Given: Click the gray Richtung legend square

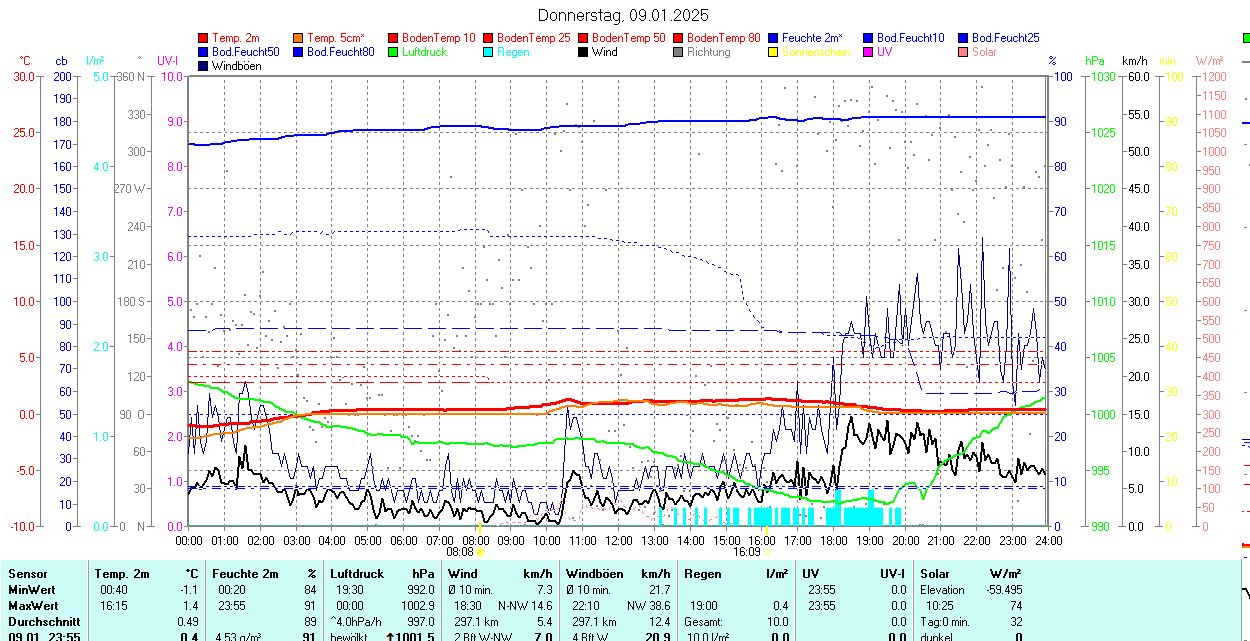Looking at the screenshot, I should (x=678, y=52).
